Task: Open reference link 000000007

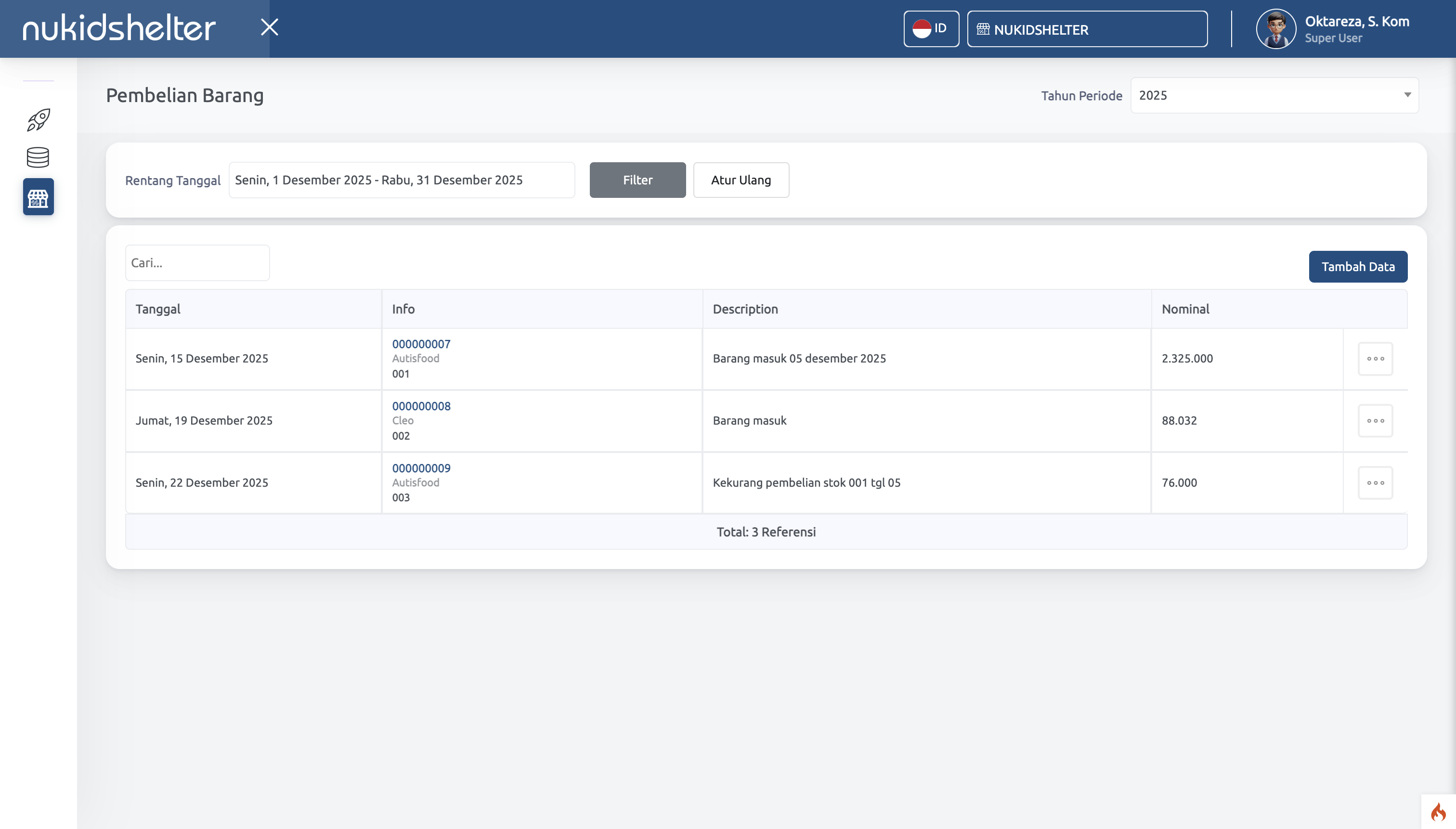Action: 421,344
